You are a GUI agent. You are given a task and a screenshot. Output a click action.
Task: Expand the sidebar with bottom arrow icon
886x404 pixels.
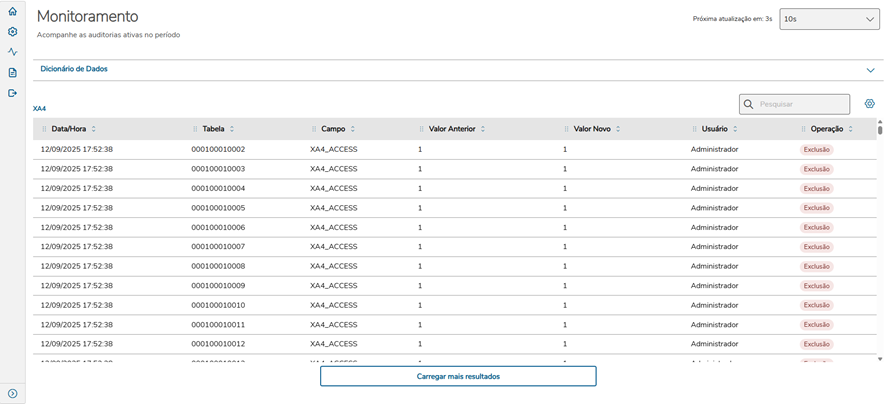tap(12, 393)
